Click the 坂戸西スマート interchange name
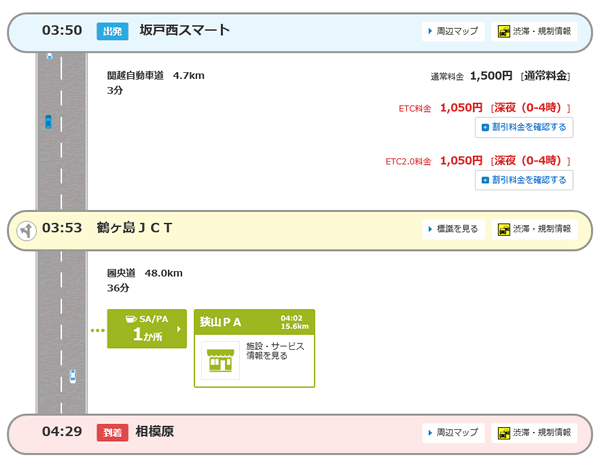Screen dimensions: 600x462 coord(185,31)
